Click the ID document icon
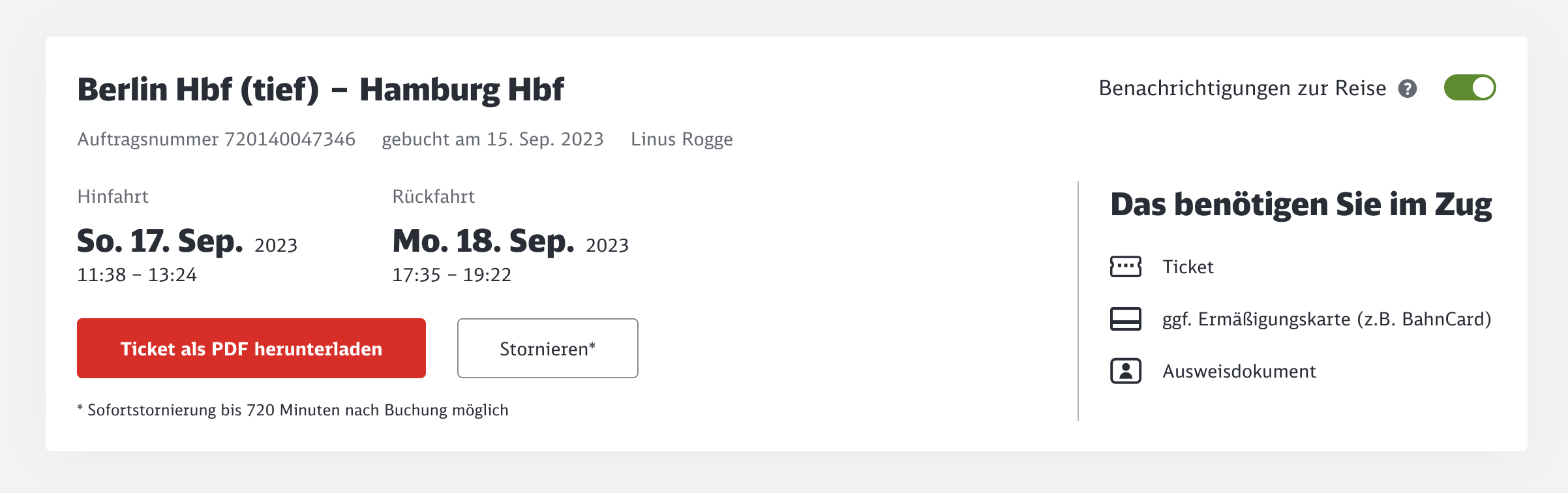Viewport: 1568px width, 493px height. (1125, 371)
